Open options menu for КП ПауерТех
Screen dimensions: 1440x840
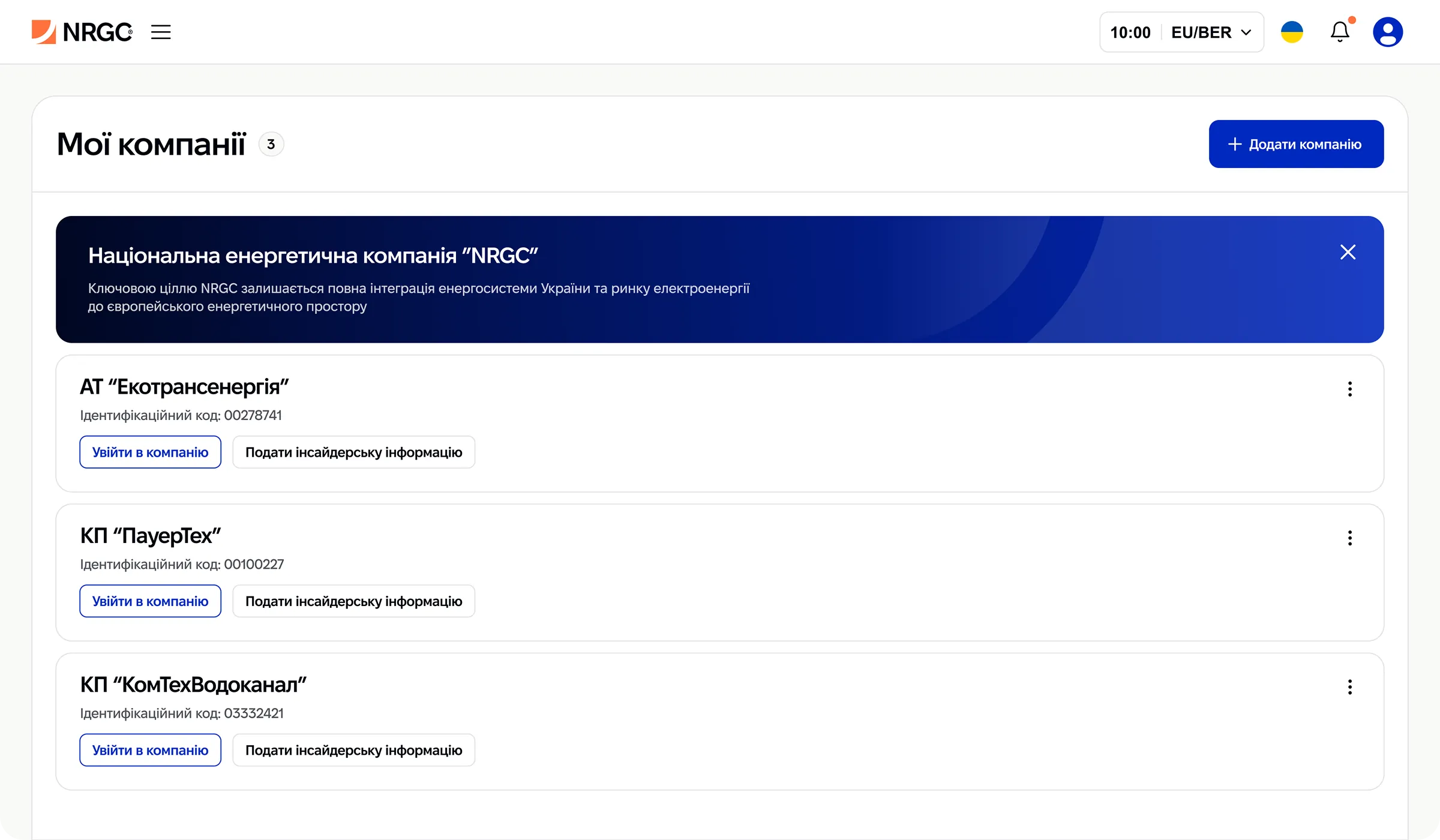point(1350,538)
